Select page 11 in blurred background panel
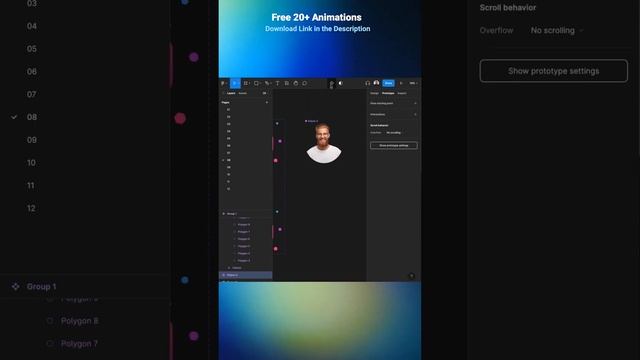Viewport: 640px width, 360px height. click(31, 186)
